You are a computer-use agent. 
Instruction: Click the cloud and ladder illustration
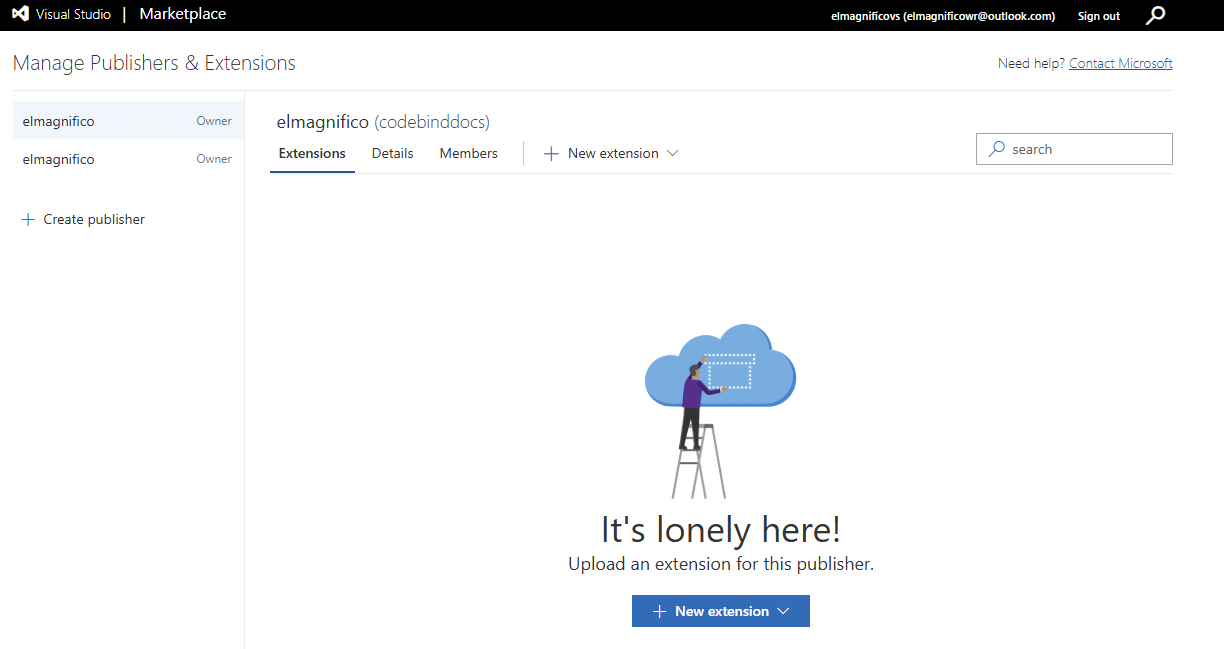720,410
